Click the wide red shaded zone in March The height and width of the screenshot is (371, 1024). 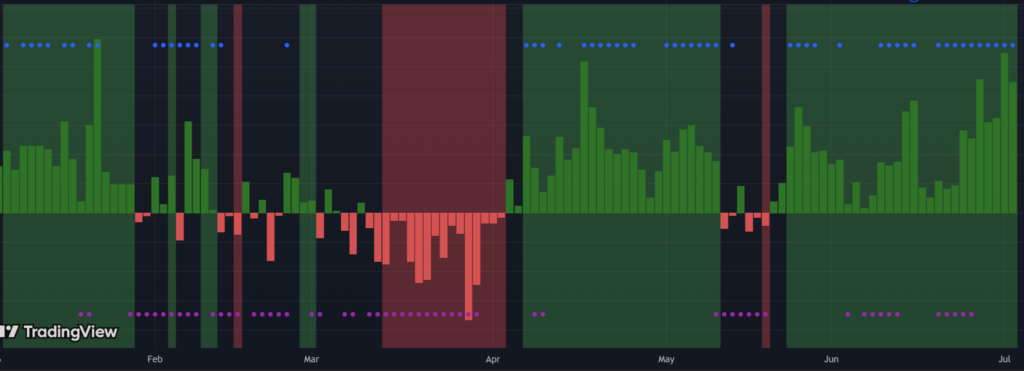coord(444,176)
